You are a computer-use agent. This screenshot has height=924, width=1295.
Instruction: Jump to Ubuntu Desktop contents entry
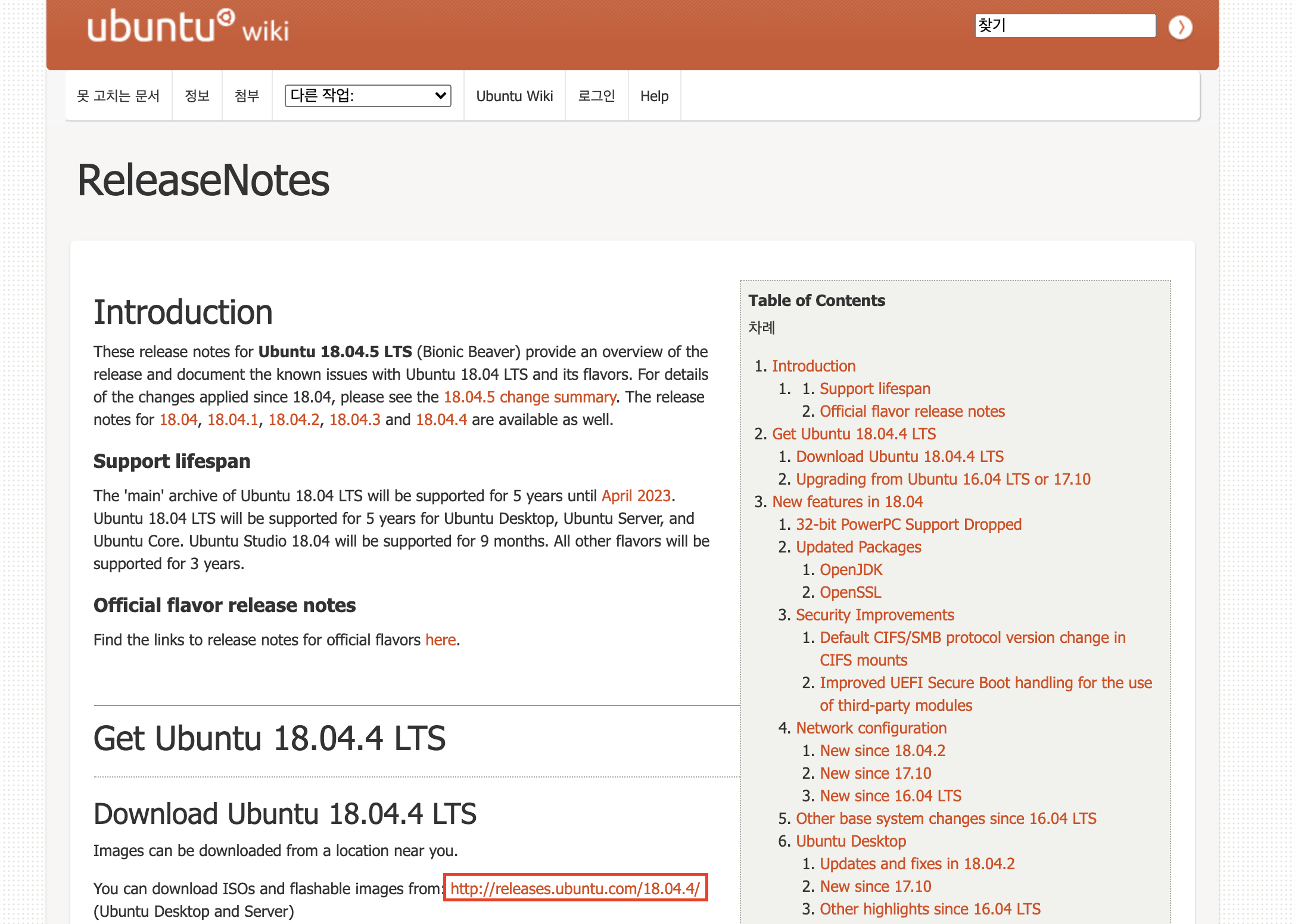[x=851, y=841]
